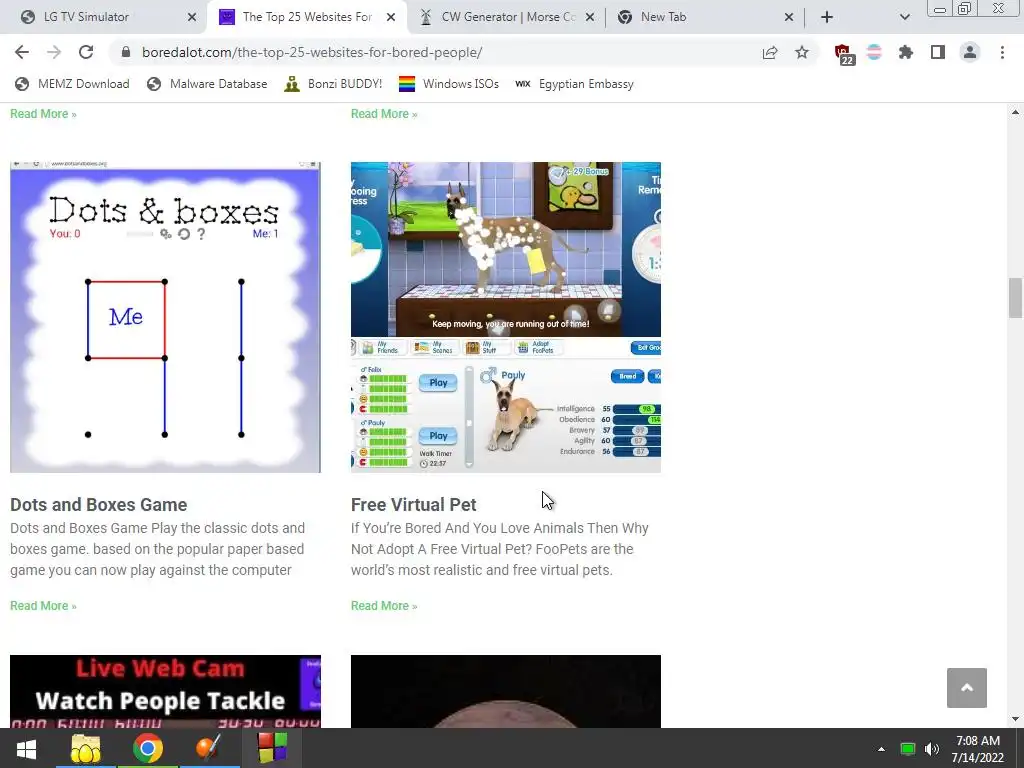Open the taskbar clock and date
1024x768 pixels.
978,749
